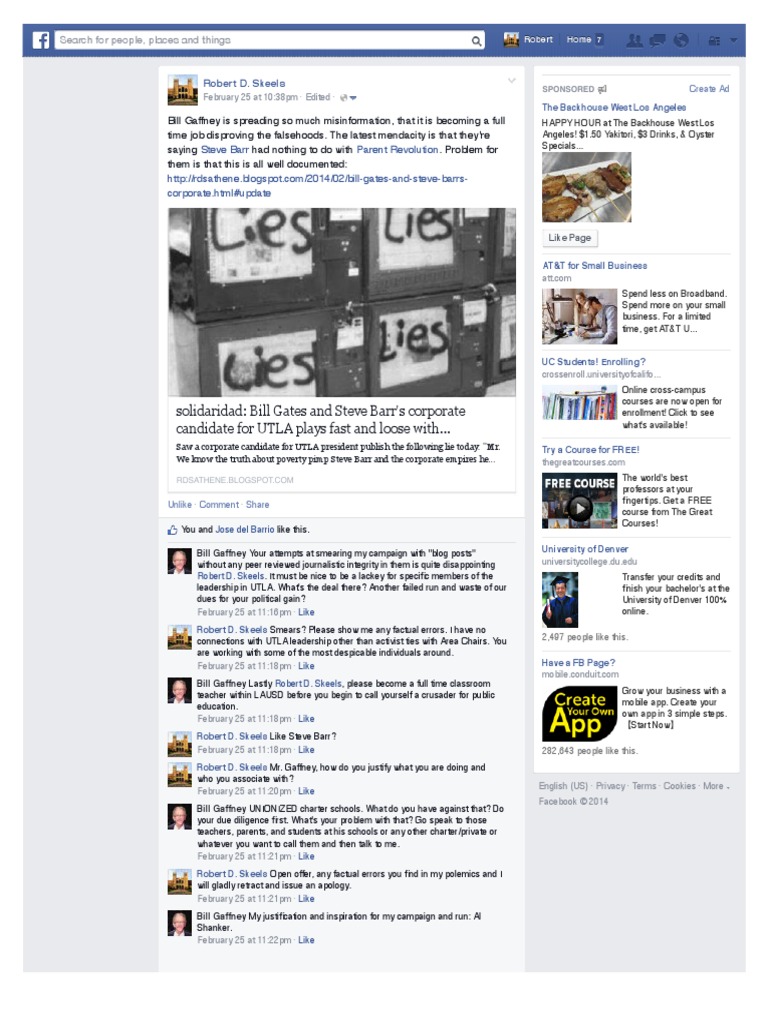Click Bill Gaffney name on 'UNIONIZED' comment
768x1024 pixels.
pos(221,808)
